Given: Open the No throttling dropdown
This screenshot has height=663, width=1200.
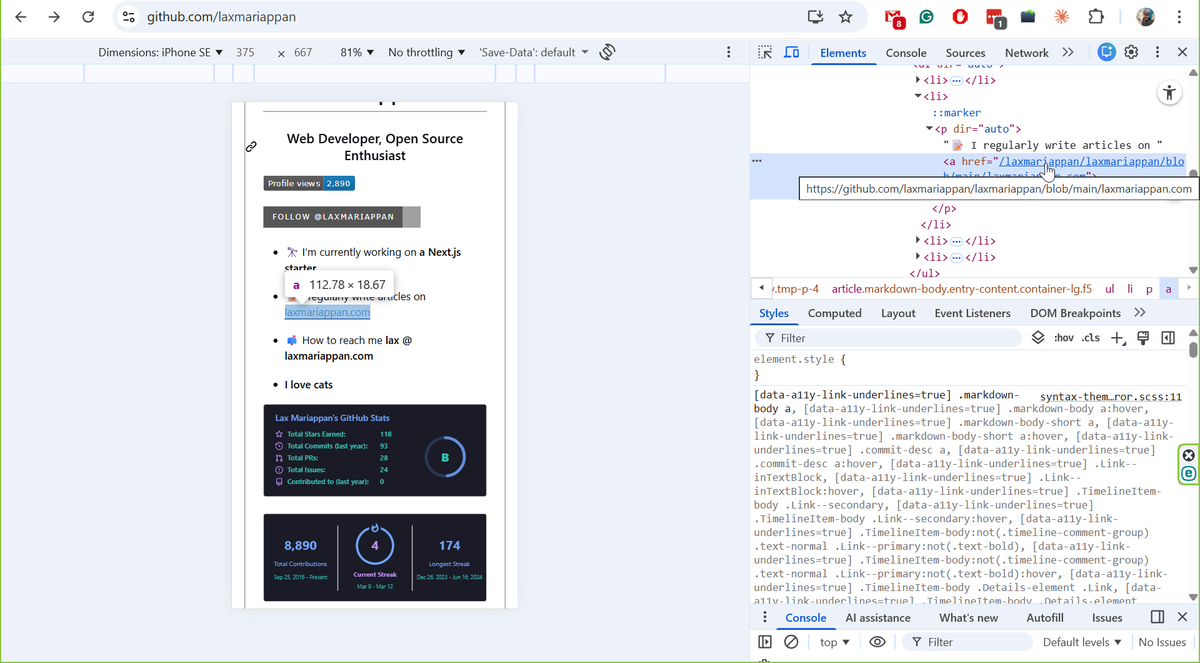Looking at the screenshot, I should coord(427,52).
